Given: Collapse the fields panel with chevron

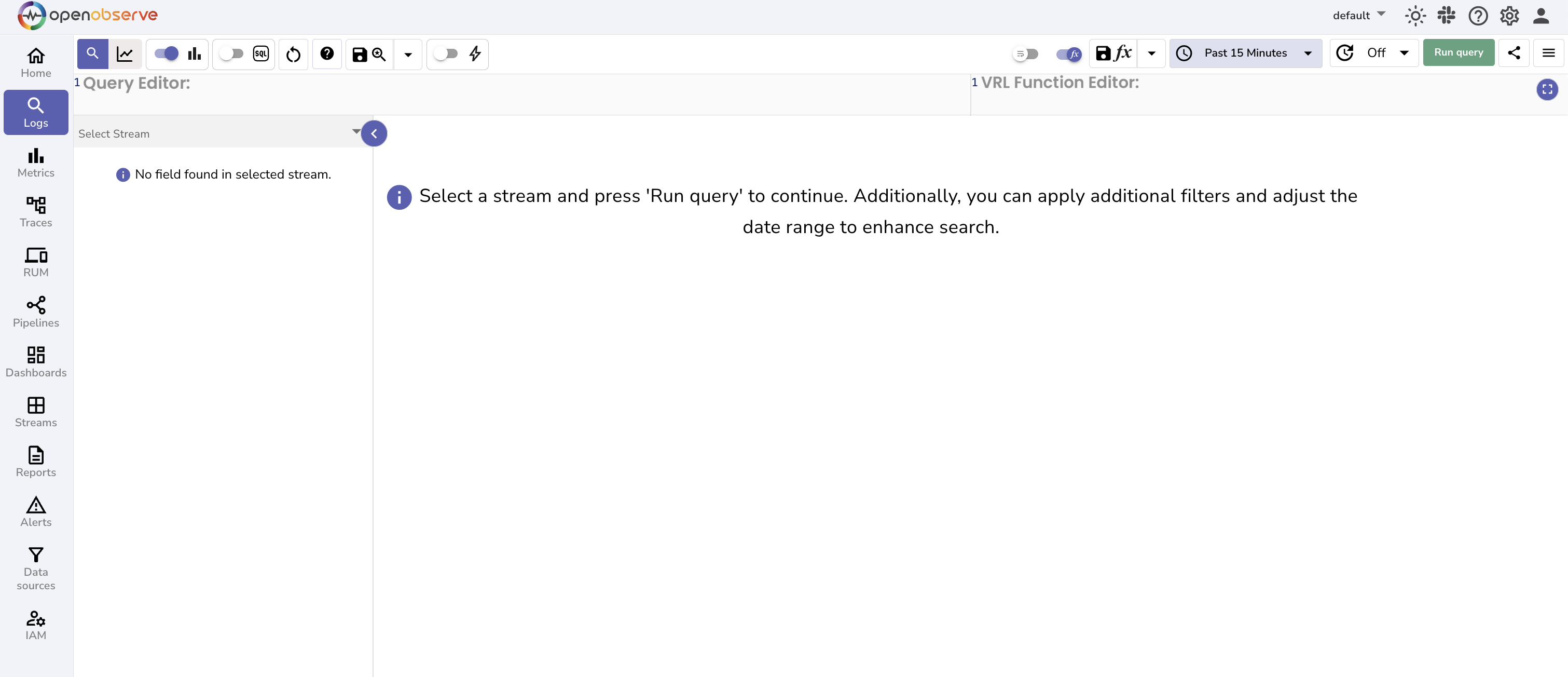Looking at the screenshot, I should coord(374,133).
